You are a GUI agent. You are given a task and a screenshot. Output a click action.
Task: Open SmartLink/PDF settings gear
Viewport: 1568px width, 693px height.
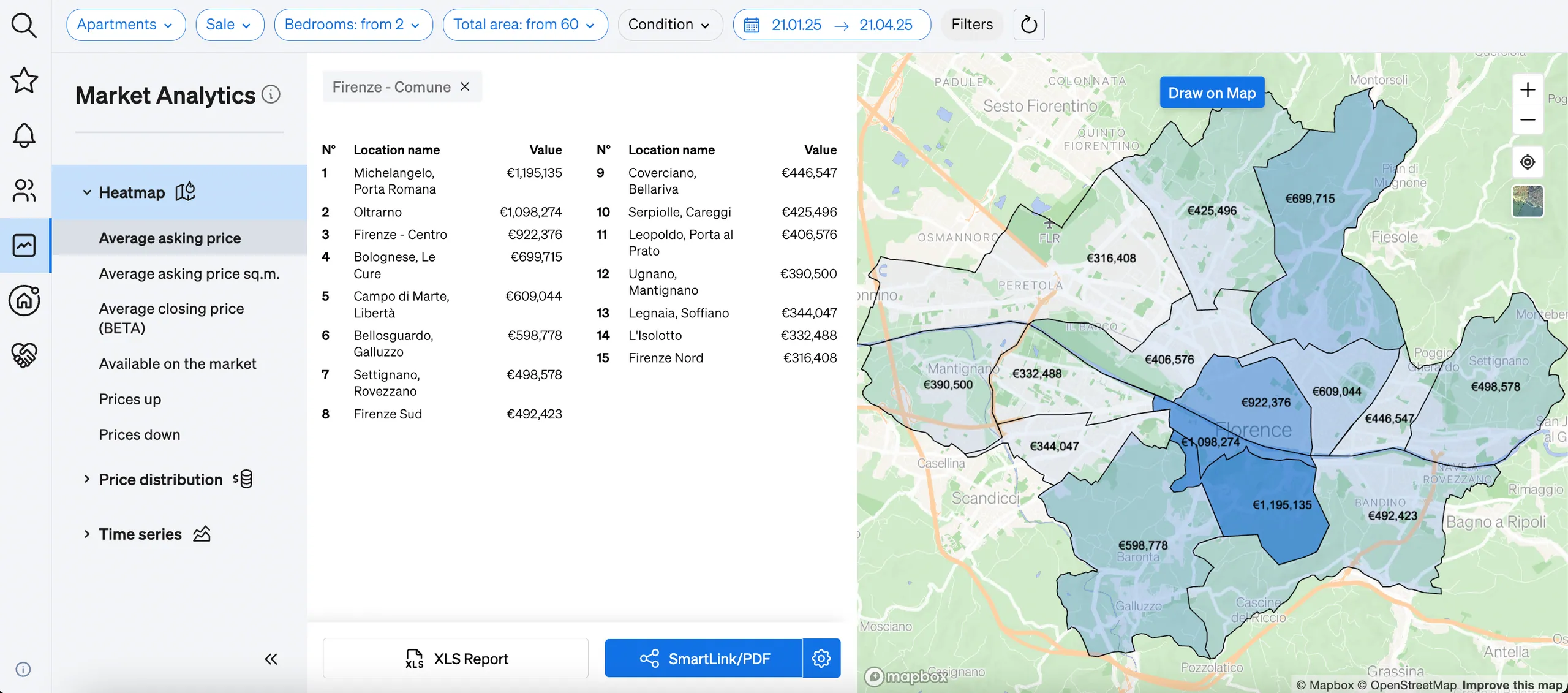[x=821, y=658]
